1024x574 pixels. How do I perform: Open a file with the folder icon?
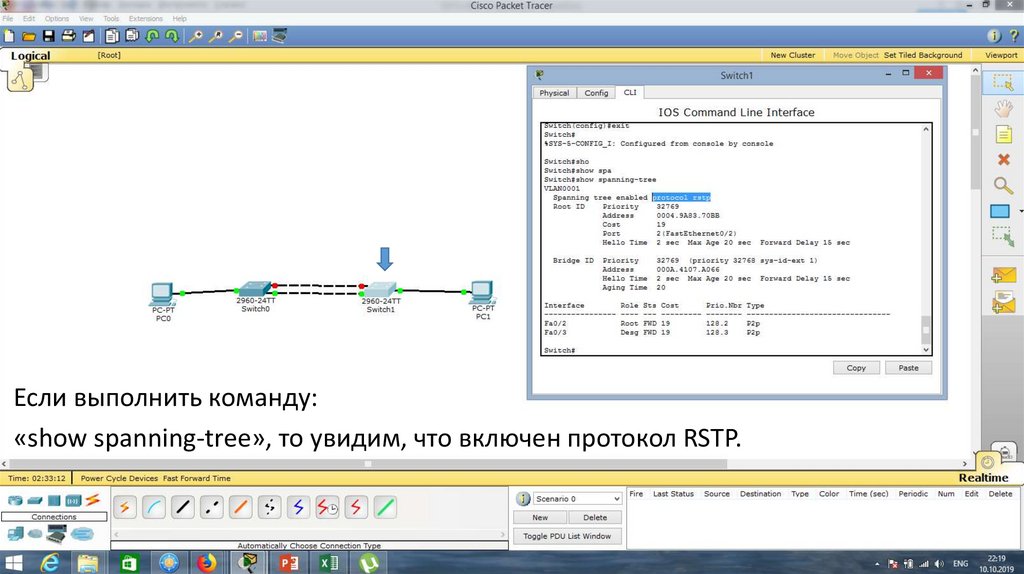(x=29, y=36)
